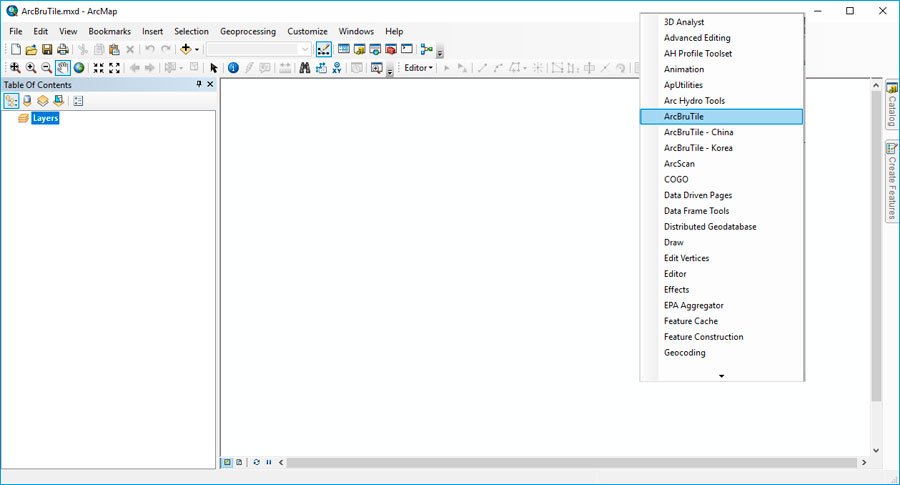
Task: Open the Edit menu
Action: (41, 32)
